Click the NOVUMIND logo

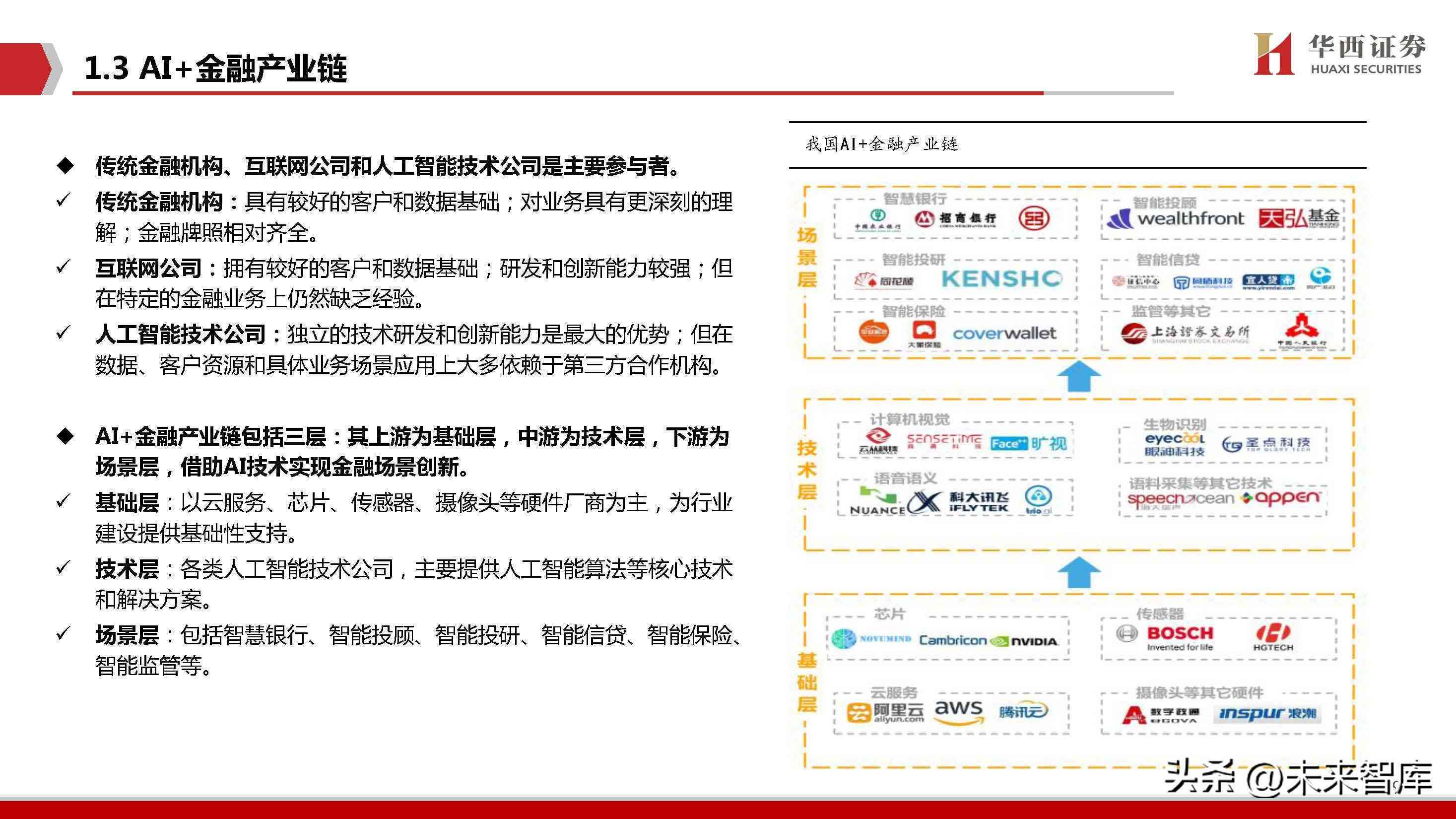point(871,639)
